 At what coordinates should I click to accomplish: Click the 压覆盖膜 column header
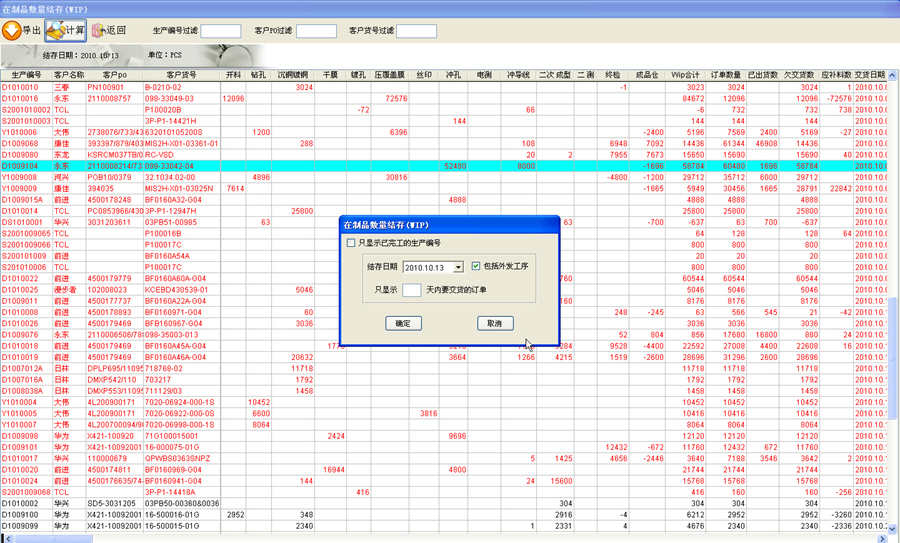(x=390, y=75)
